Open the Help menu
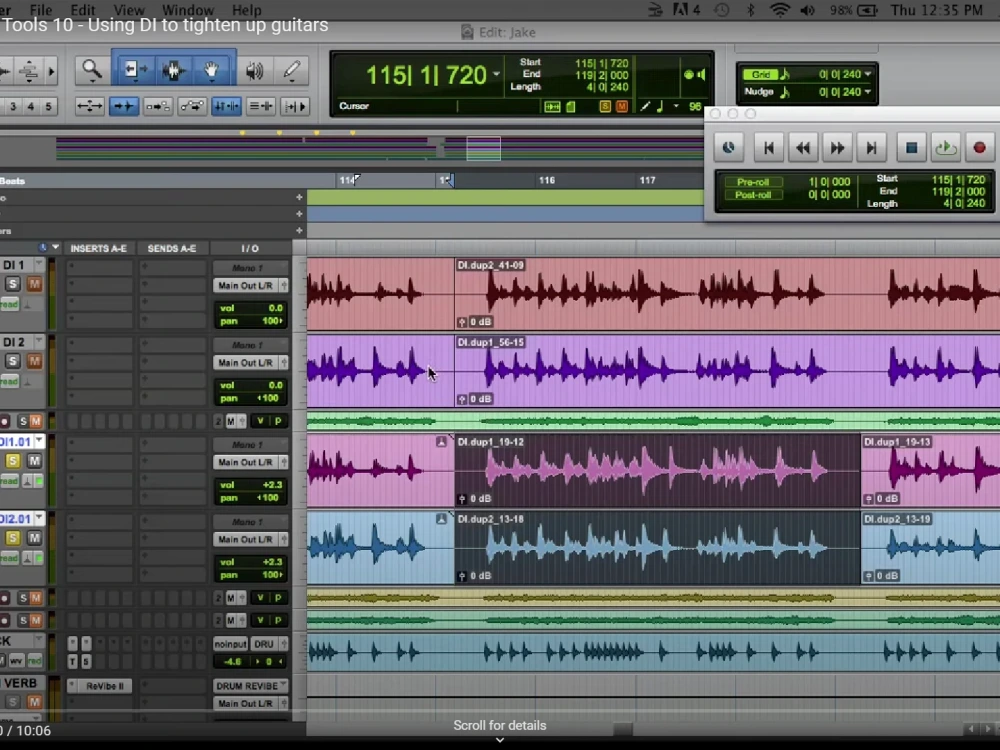The image size is (1000, 750). [246, 10]
